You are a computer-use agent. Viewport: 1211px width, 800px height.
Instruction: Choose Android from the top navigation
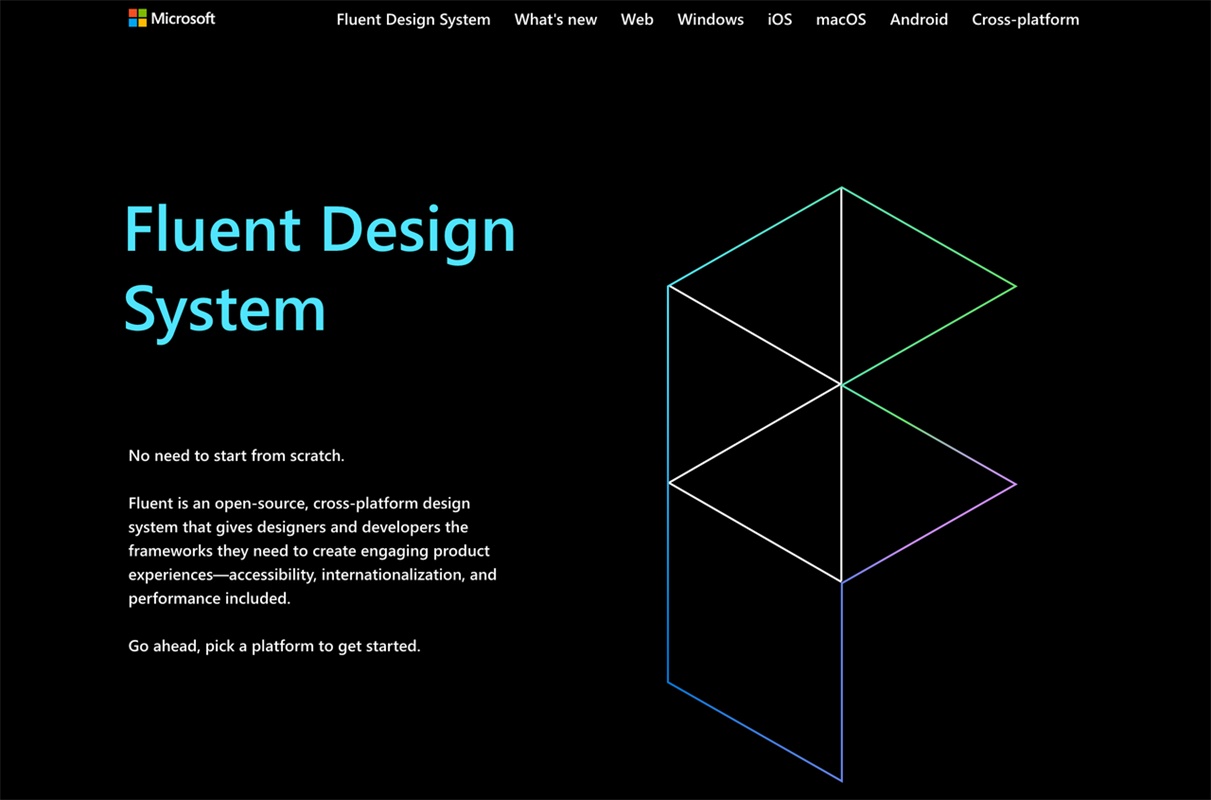[919, 19]
